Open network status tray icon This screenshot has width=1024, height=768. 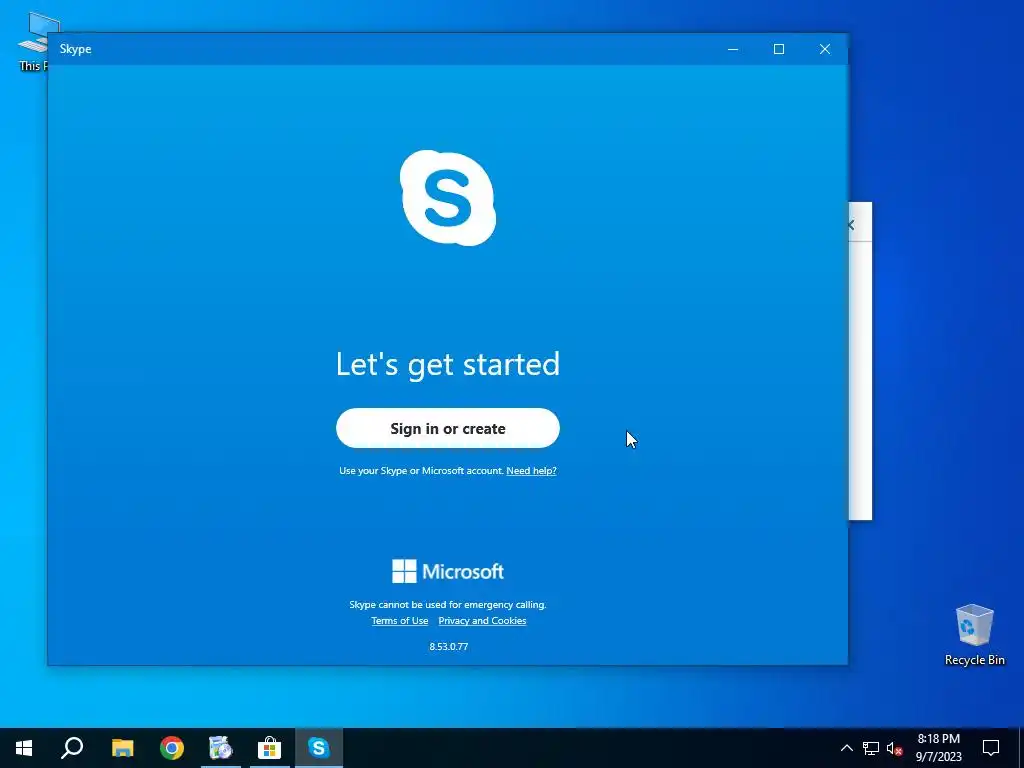pyautogui.click(x=871, y=748)
